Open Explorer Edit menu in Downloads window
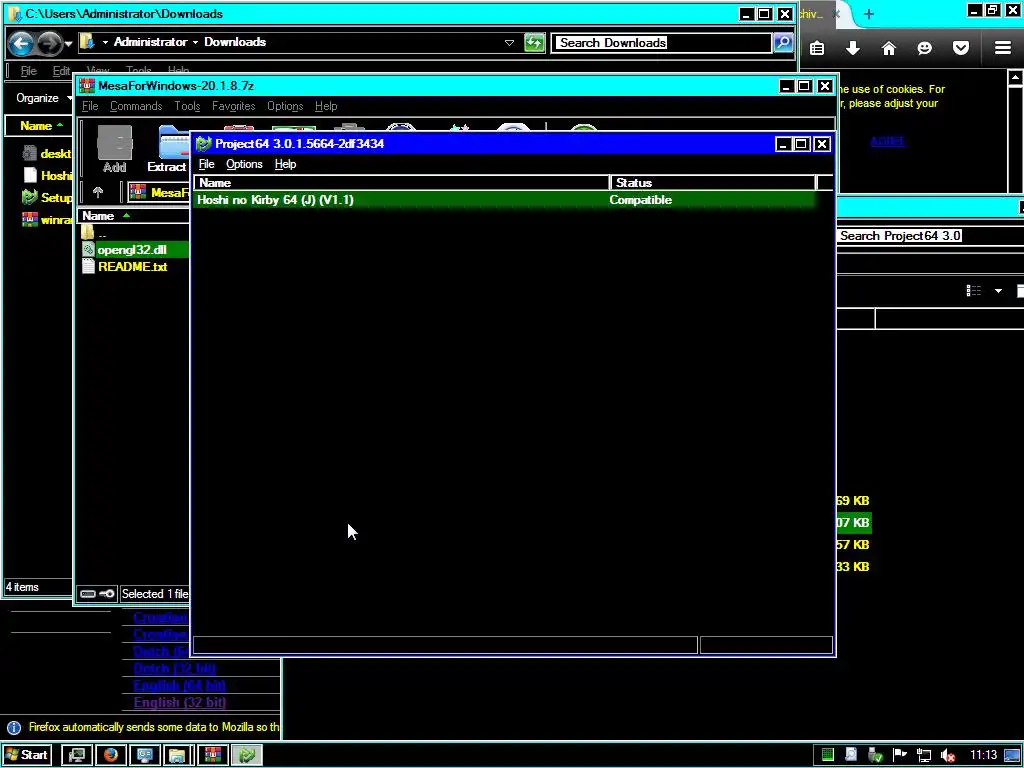The height and width of the screenshot is (768, 1024). click(61, 71)
